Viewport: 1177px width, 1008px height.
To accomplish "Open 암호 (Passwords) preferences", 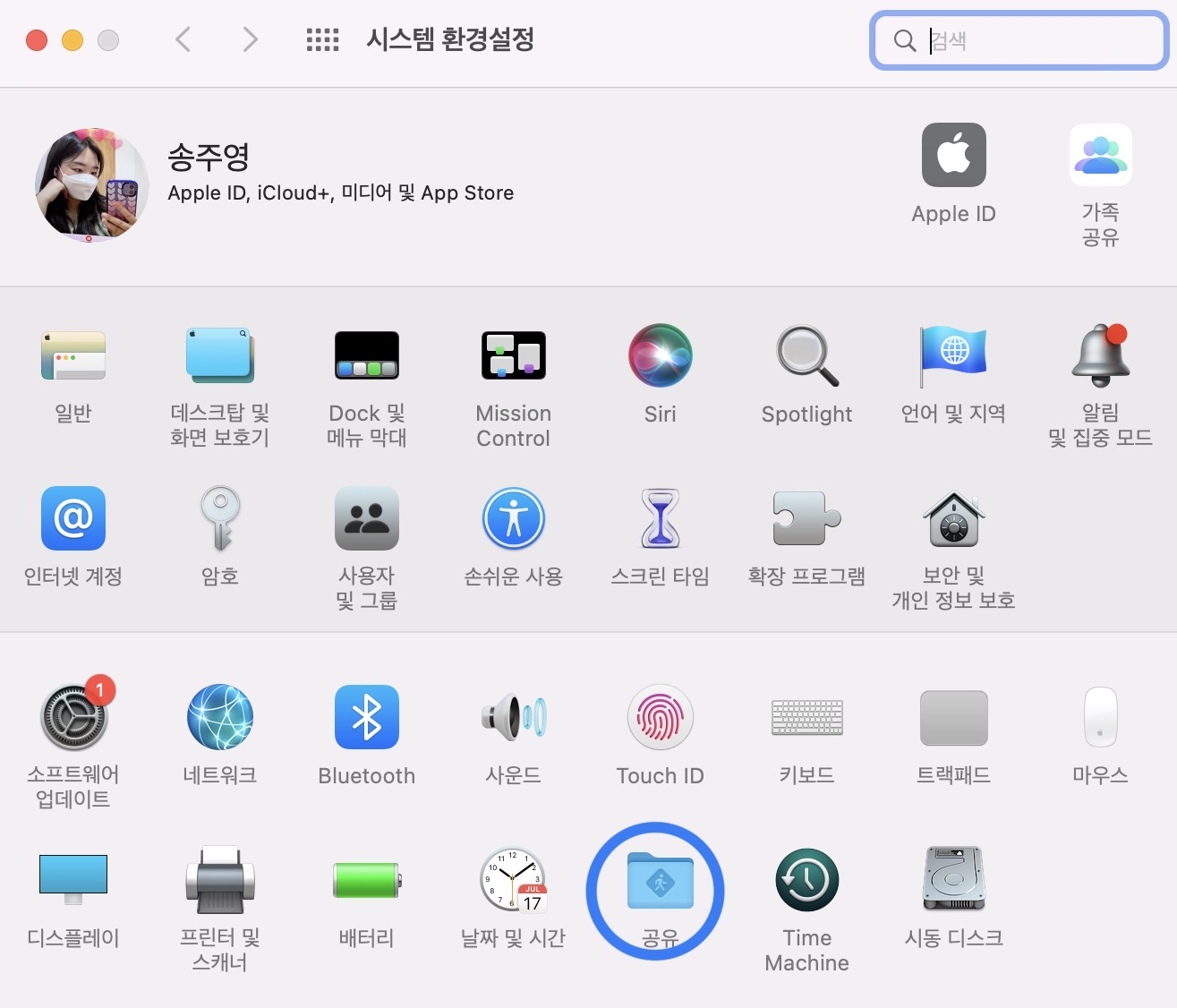I will point(220,518).
